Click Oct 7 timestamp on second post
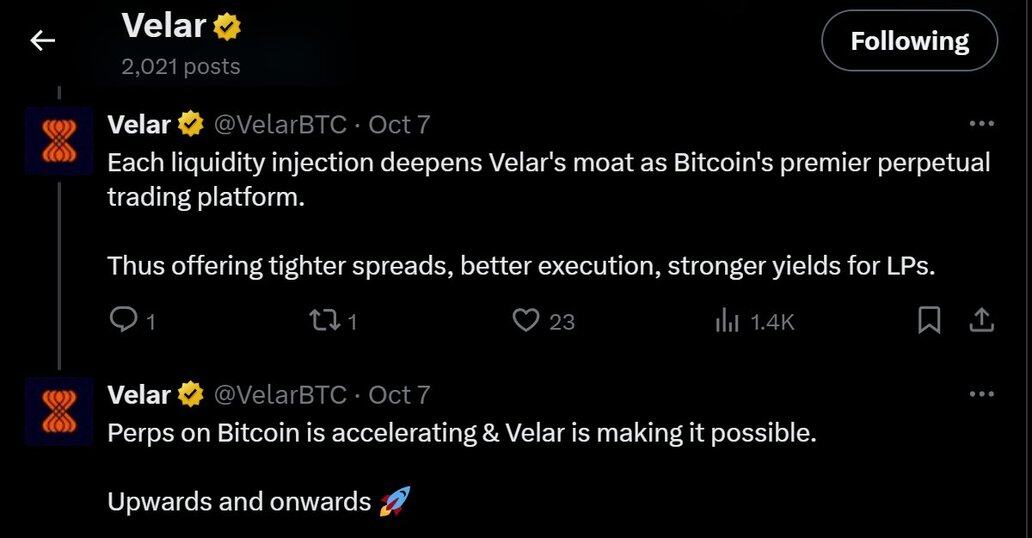 coord(399,395)
